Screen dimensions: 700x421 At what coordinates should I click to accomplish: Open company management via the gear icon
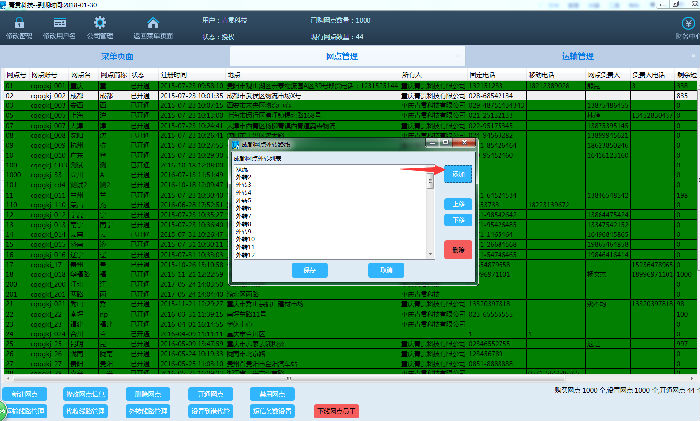99,22
